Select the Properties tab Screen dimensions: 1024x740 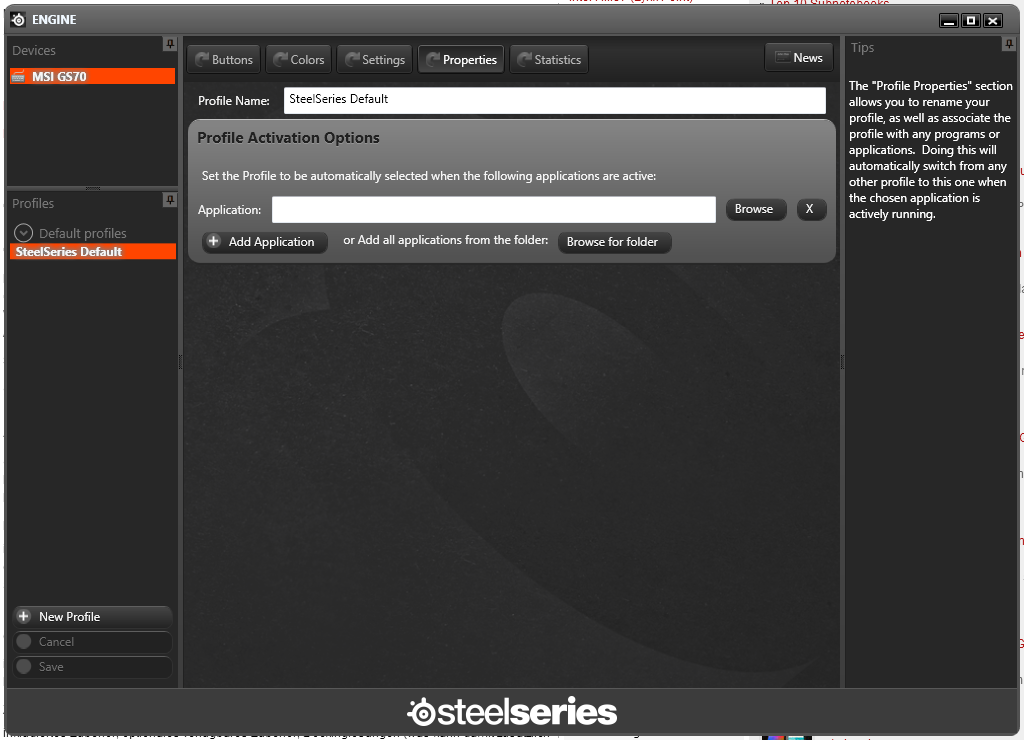pyautogui.click(x=461, y=59)
